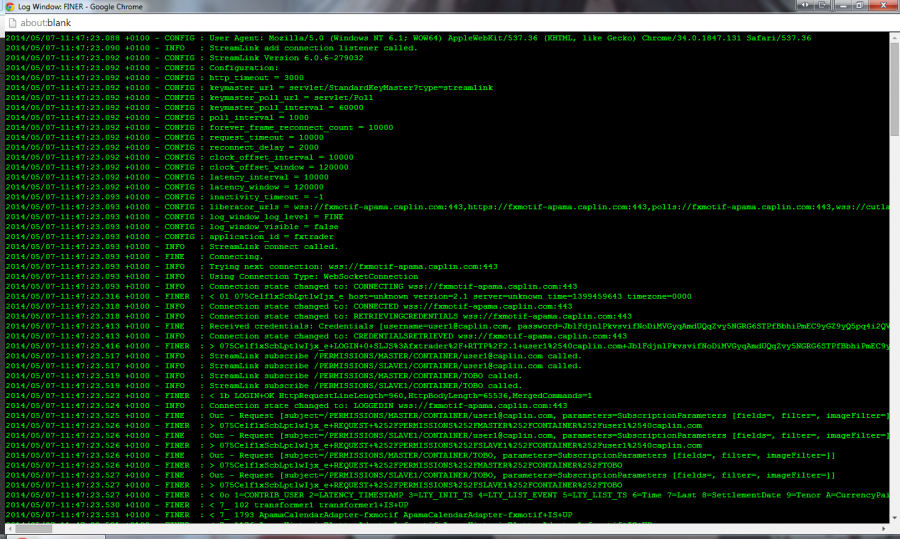Click 'Using Connection Type: WebSocketConnection' line
900x539 pixels.
(x=212, y=277)
